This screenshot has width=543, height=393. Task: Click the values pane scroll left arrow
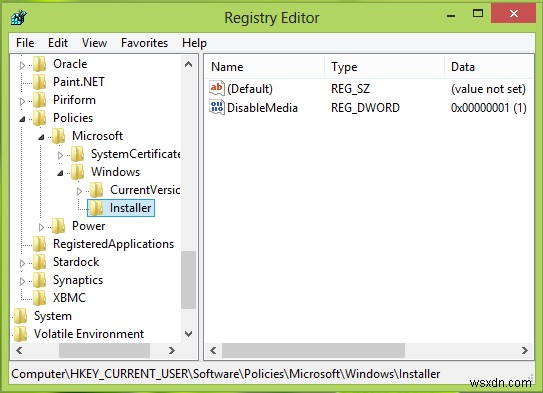[x=213, y=350]
